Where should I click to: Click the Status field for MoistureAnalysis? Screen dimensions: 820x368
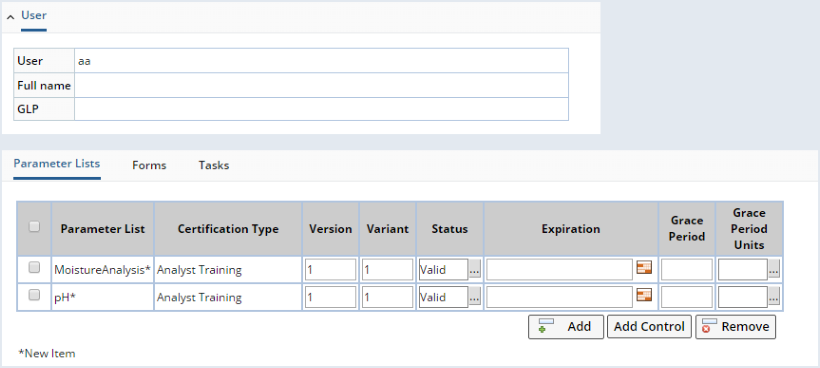point(443,270)
